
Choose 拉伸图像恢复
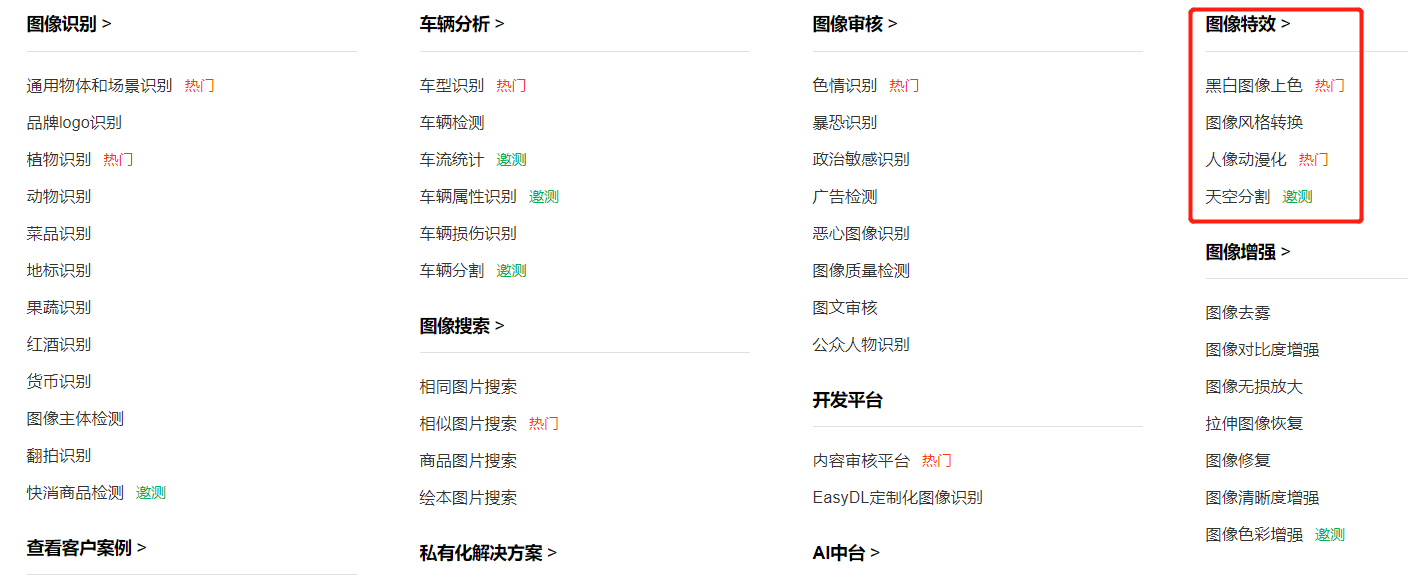[x=1254, y=424]
